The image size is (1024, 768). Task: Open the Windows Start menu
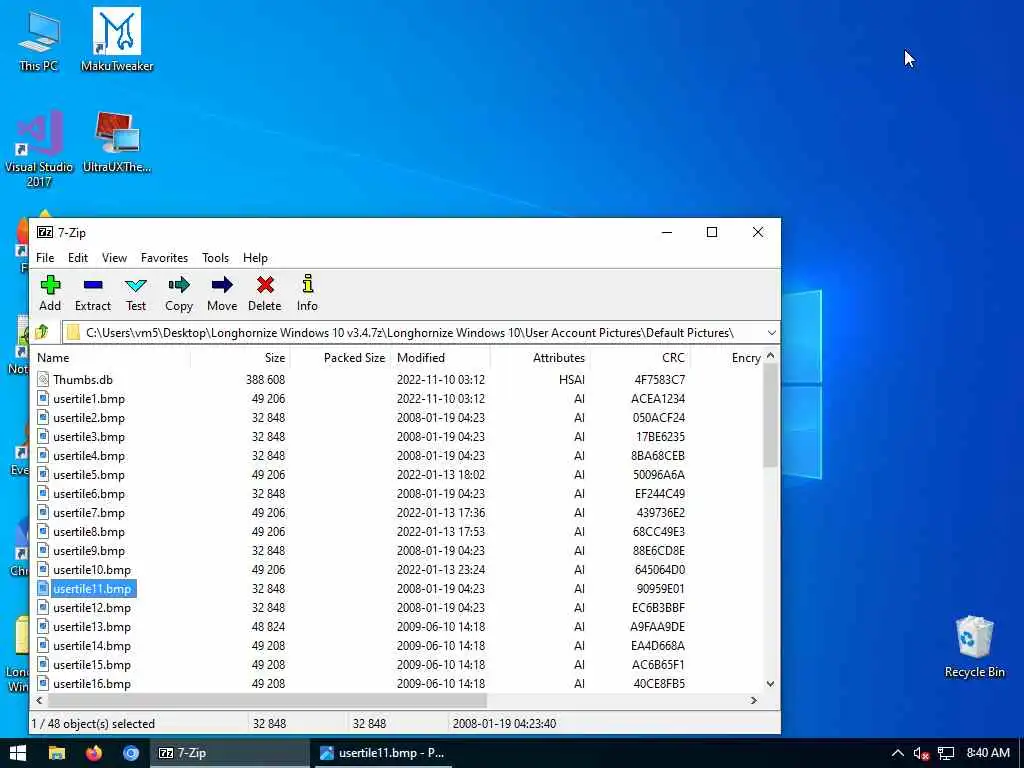(x=18, y=753)
